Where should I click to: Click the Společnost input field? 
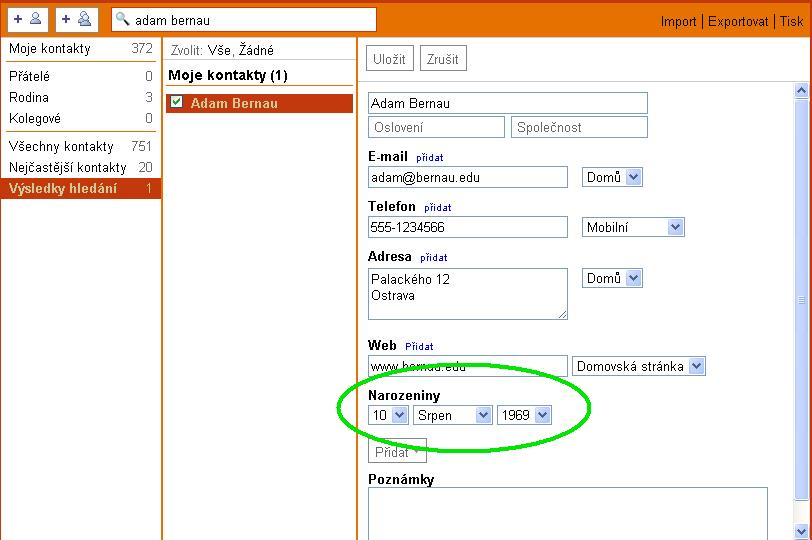579,127
